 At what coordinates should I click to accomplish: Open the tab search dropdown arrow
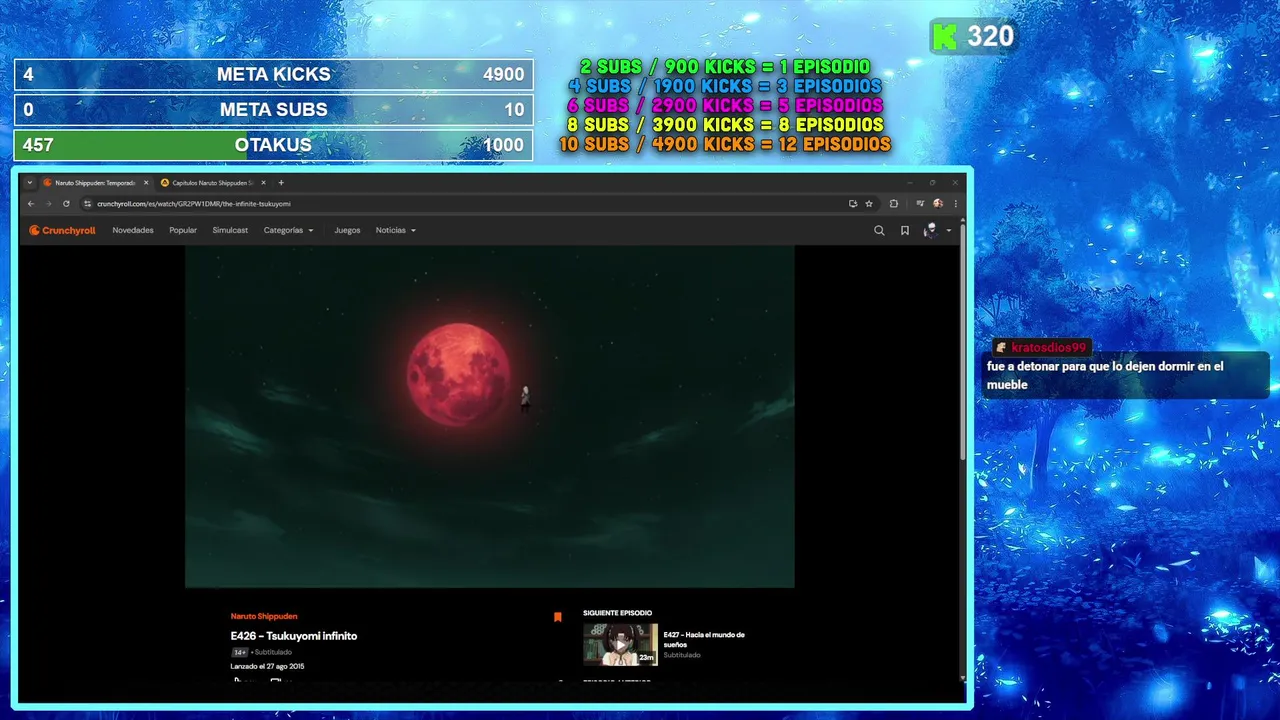30,183
